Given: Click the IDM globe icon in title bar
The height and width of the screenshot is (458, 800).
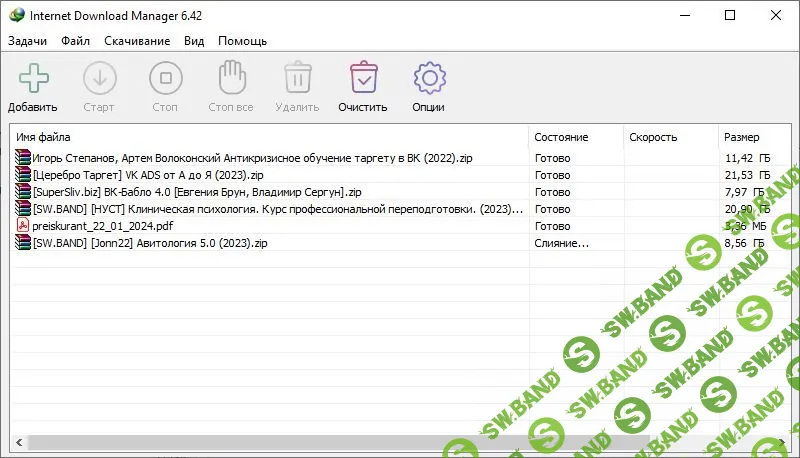Looking at the screenshot, I should (x=16, y=16).
